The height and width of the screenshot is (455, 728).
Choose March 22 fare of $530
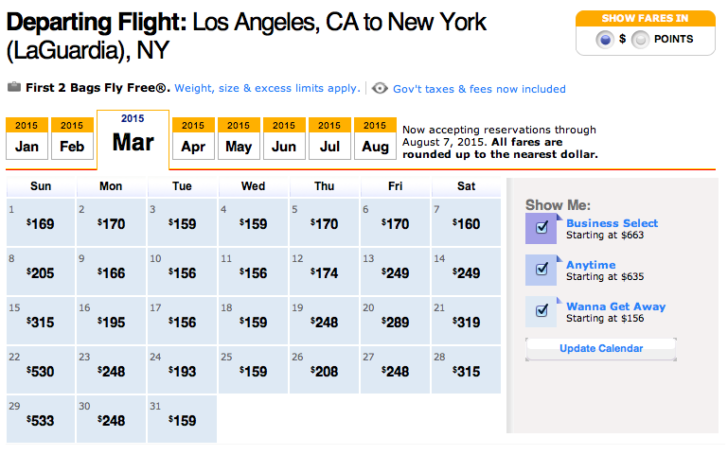click(40, 370)
